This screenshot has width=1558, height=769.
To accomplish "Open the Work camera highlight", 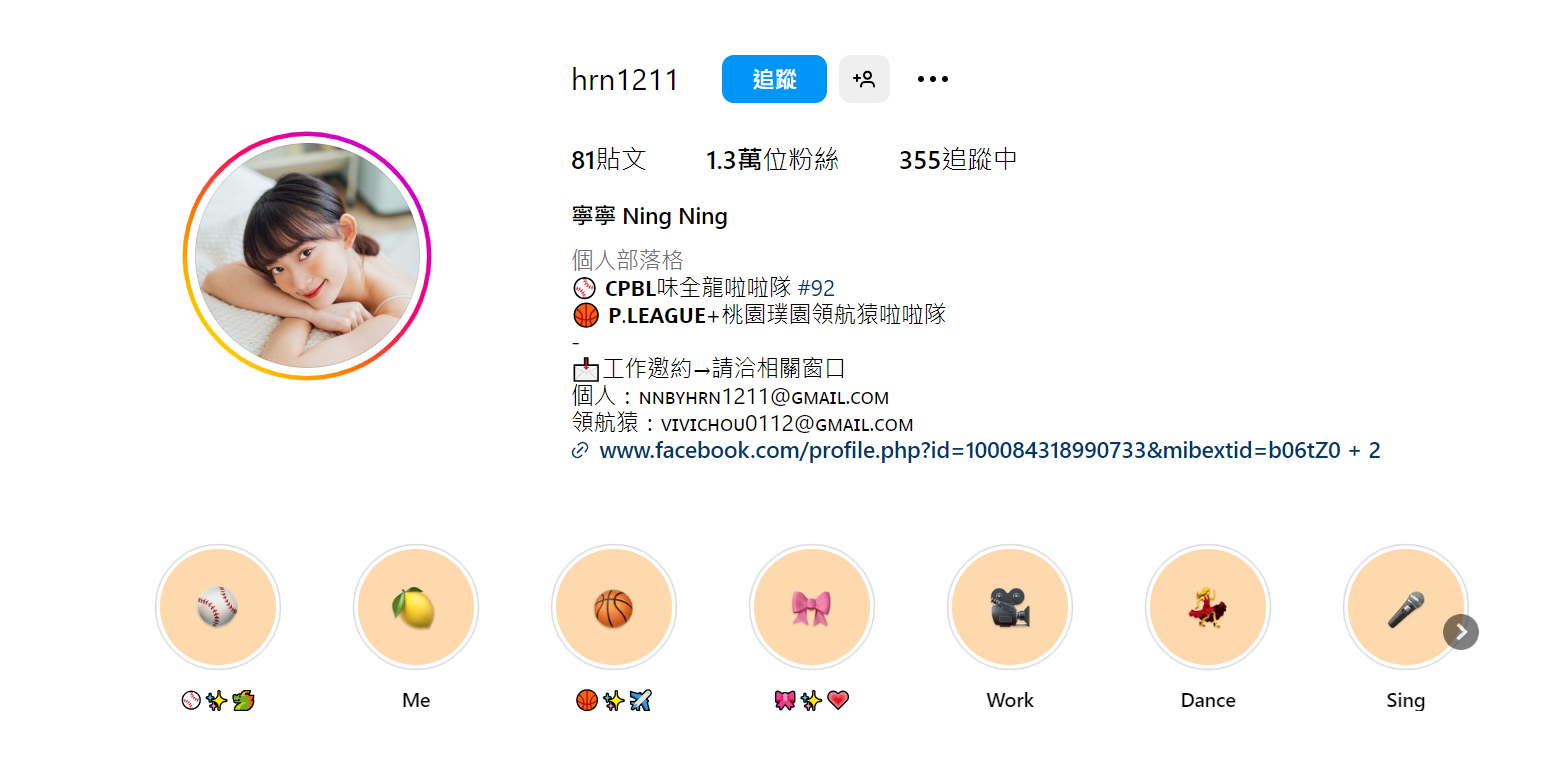I will pos(1010,607).
